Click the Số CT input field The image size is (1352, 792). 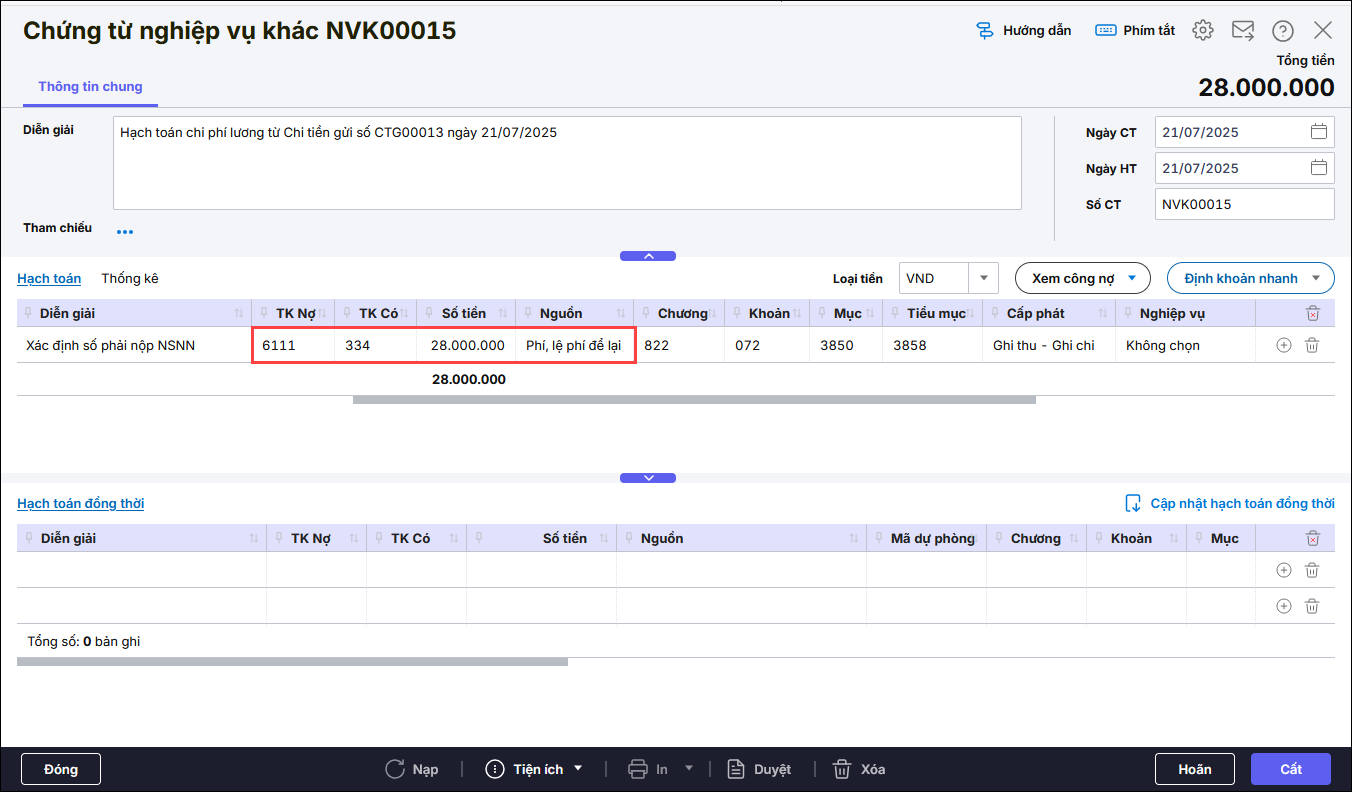1243,204
